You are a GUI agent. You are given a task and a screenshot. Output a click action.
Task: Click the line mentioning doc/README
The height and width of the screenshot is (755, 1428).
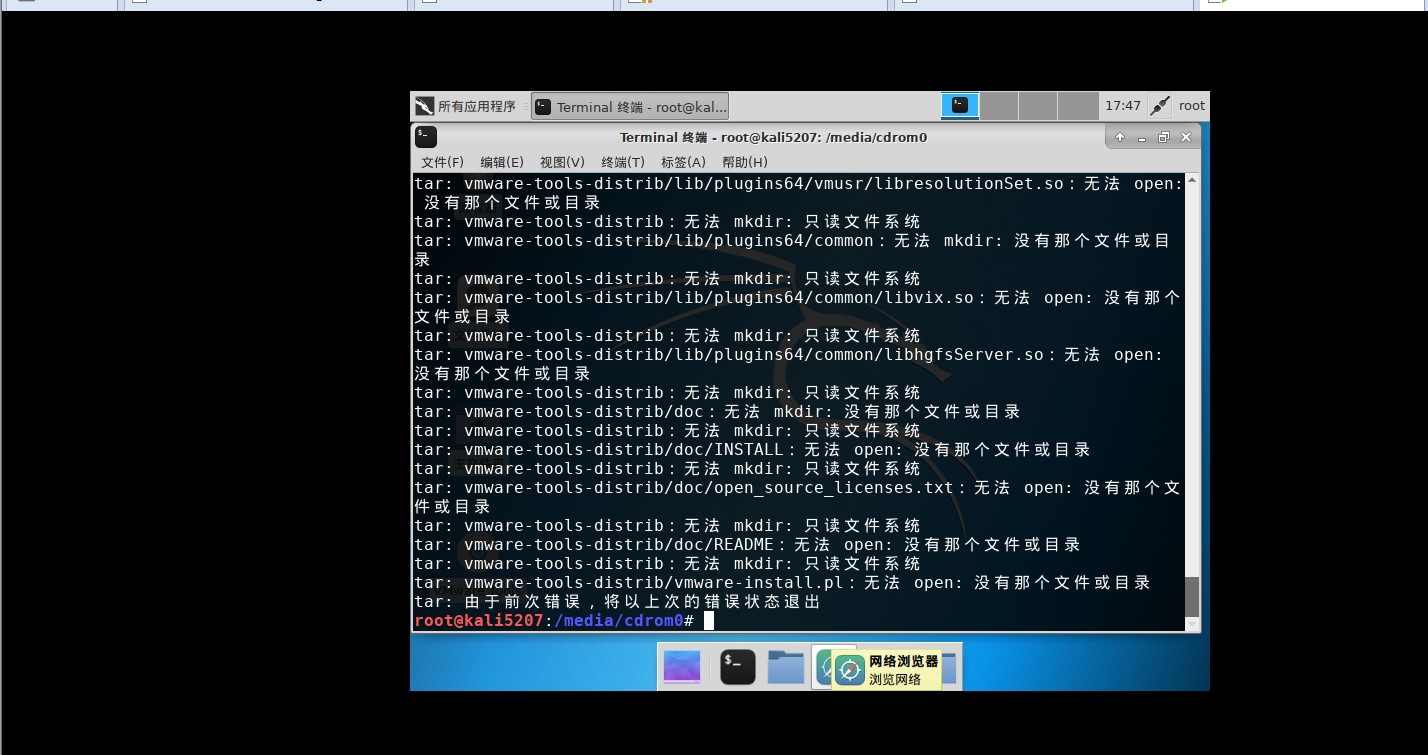747,545
